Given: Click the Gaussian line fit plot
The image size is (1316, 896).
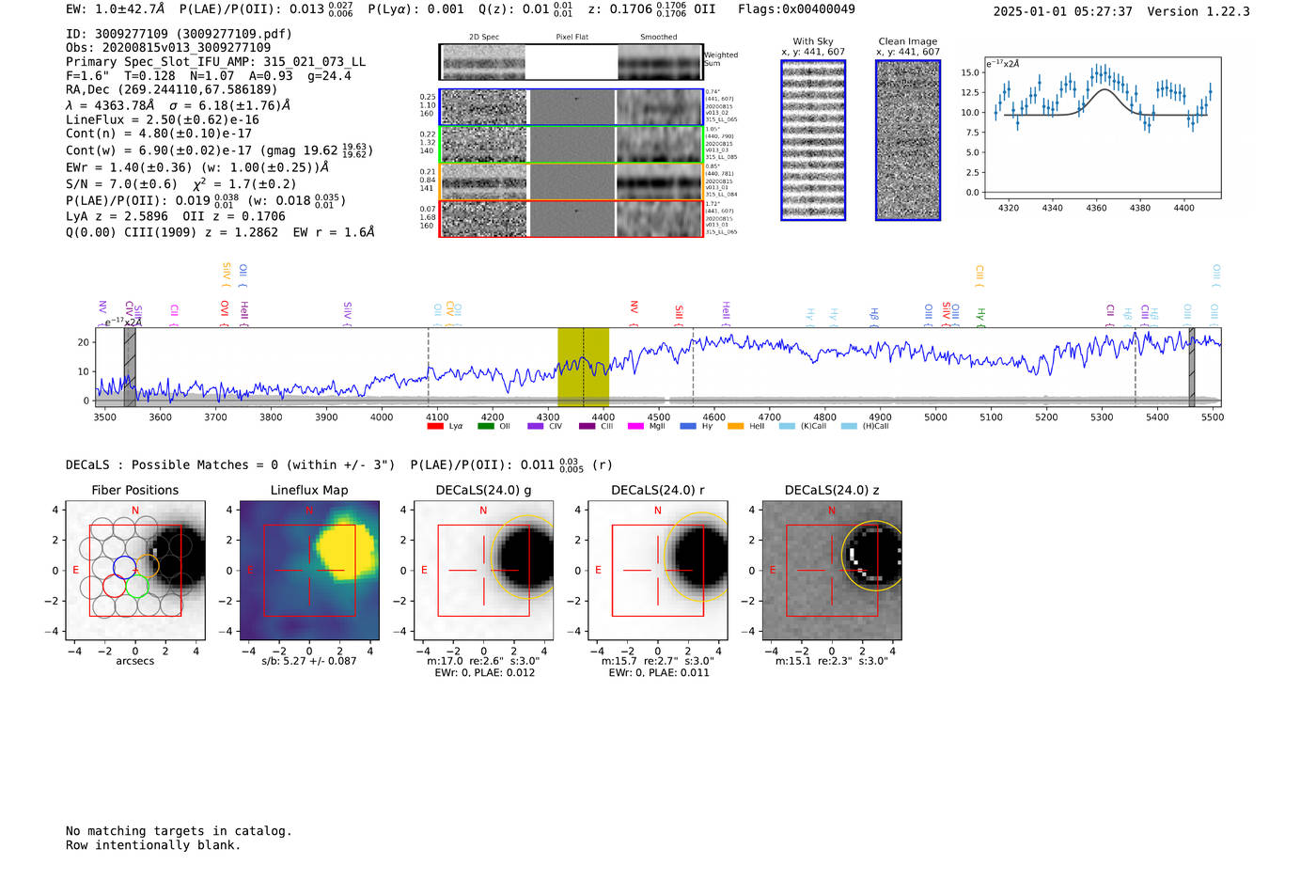Looking at the screenshot, I should 1103,127.
